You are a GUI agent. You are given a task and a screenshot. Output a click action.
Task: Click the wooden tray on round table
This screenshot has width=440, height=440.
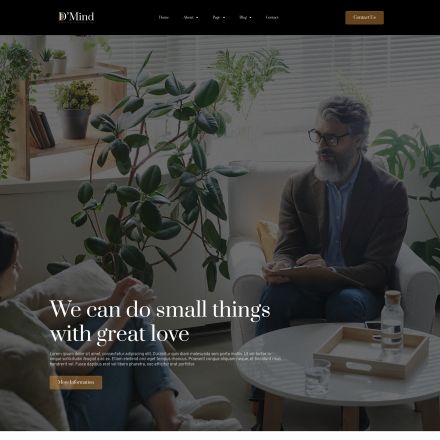click(371, 352)
